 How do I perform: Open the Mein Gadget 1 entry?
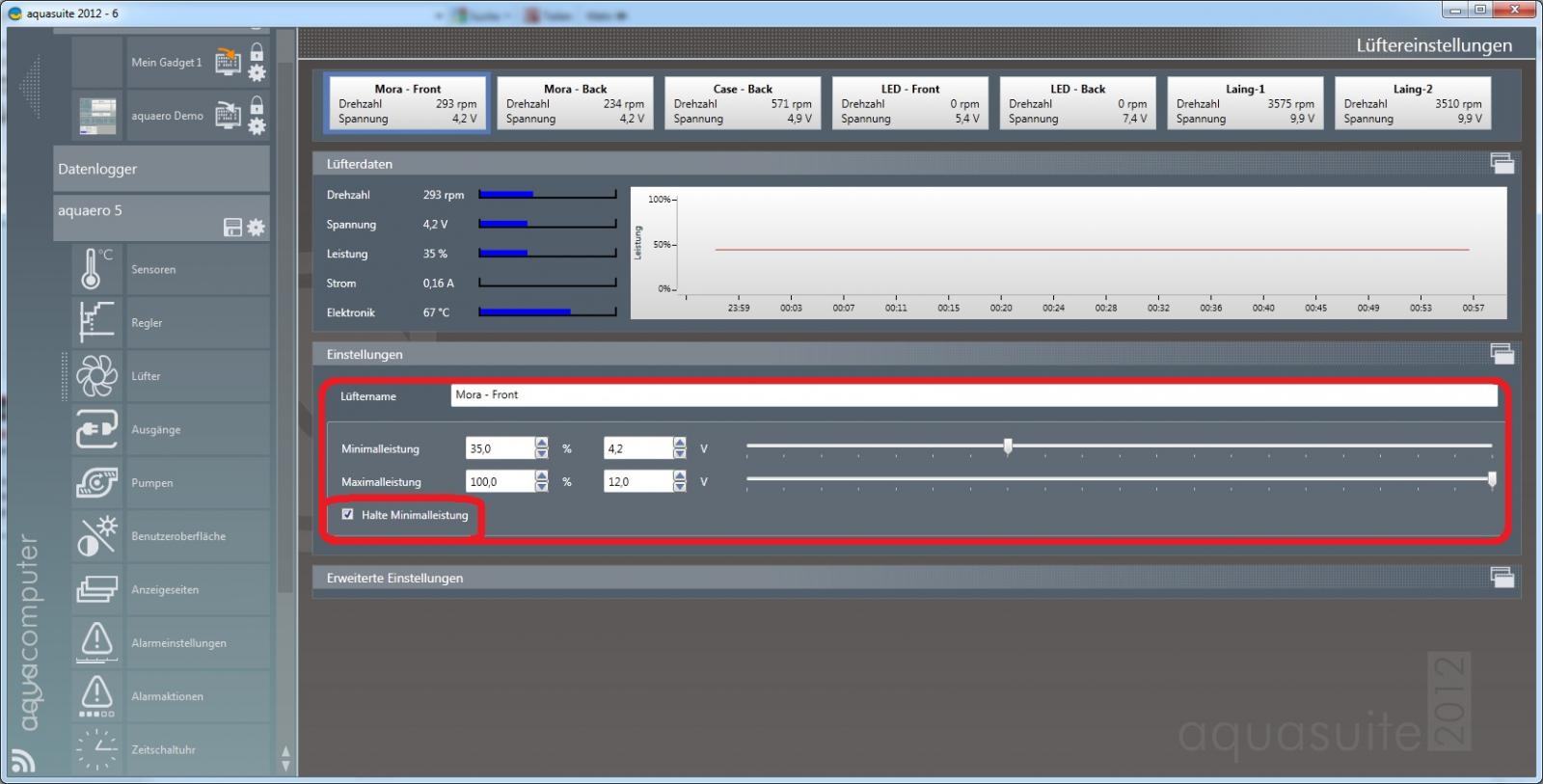point(167,62)
